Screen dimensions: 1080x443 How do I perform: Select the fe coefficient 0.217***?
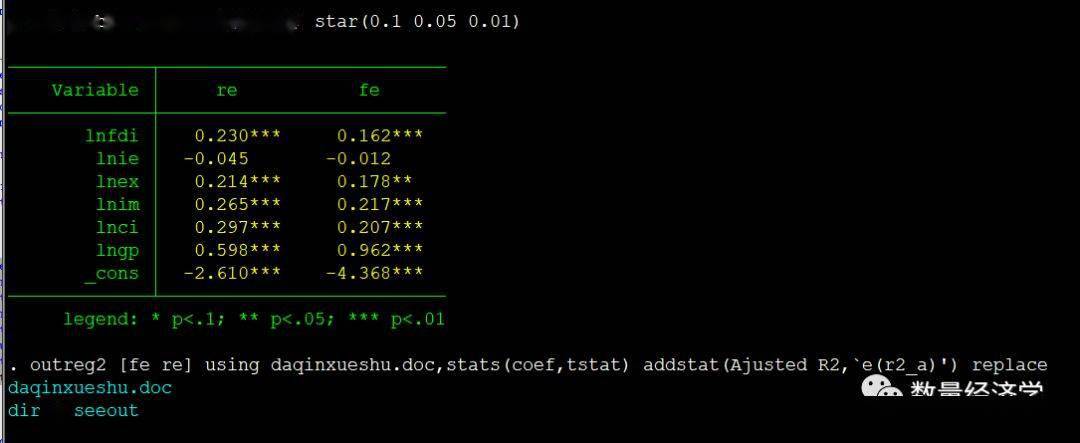380,204
